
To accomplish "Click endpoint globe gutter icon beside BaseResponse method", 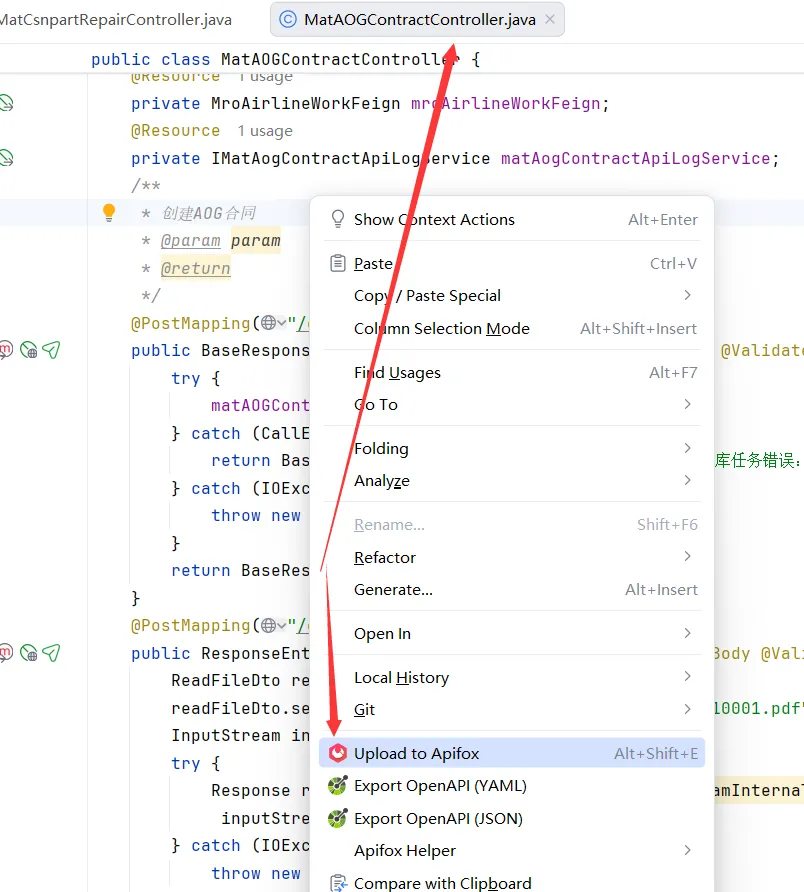I will pos(28,350).
